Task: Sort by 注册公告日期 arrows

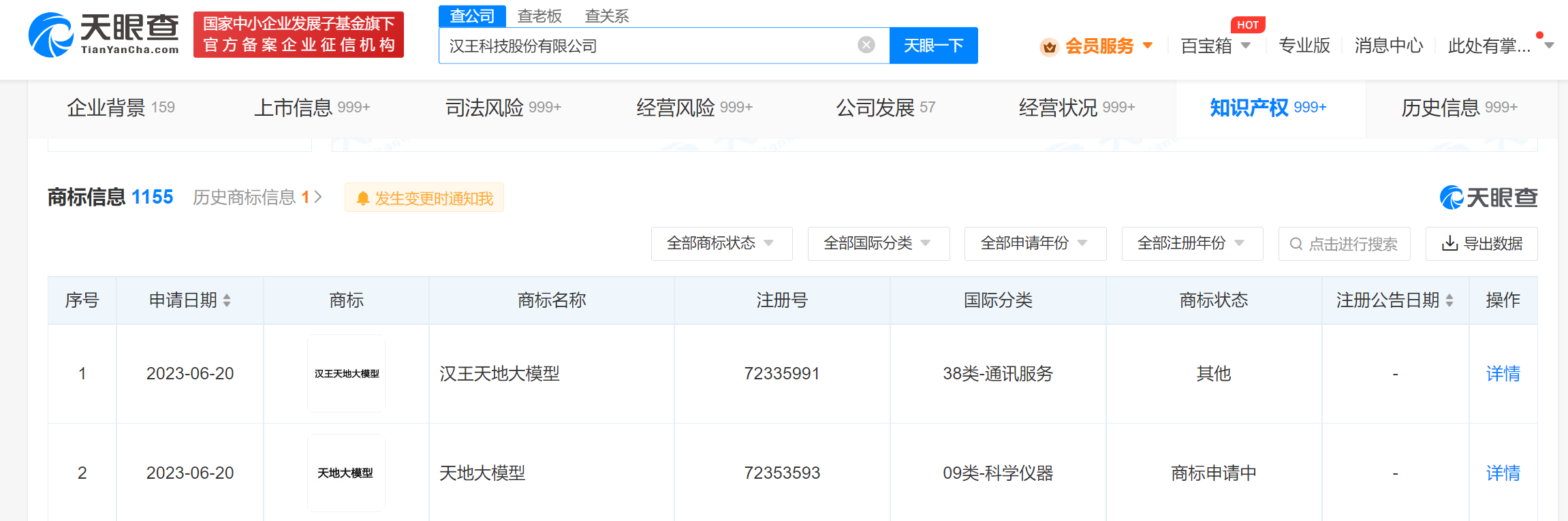Action: click(x=1449, y=300)
